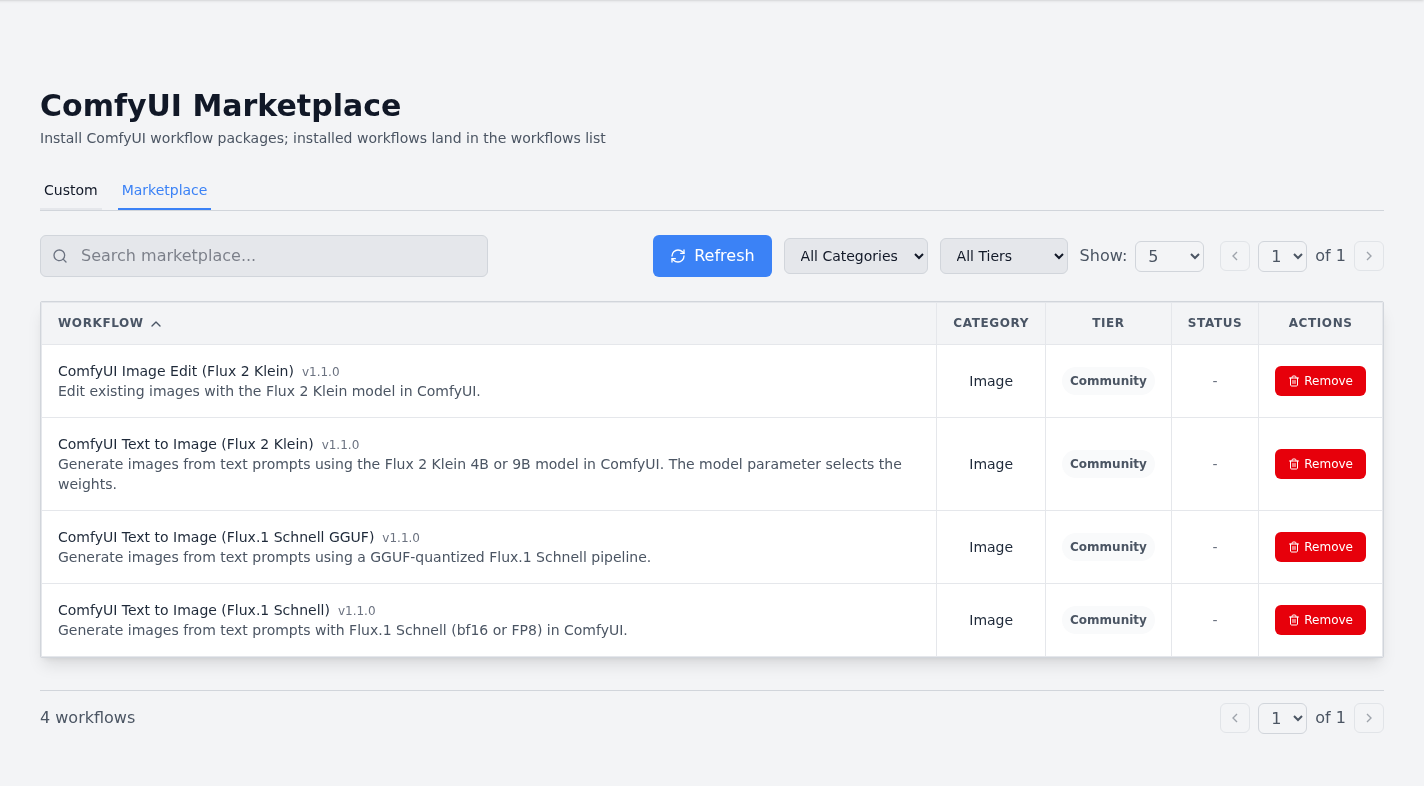Remove ComfyUI Image Edit (Flux 2 Klein)

pyautogui.click(x=1320, y=381)
